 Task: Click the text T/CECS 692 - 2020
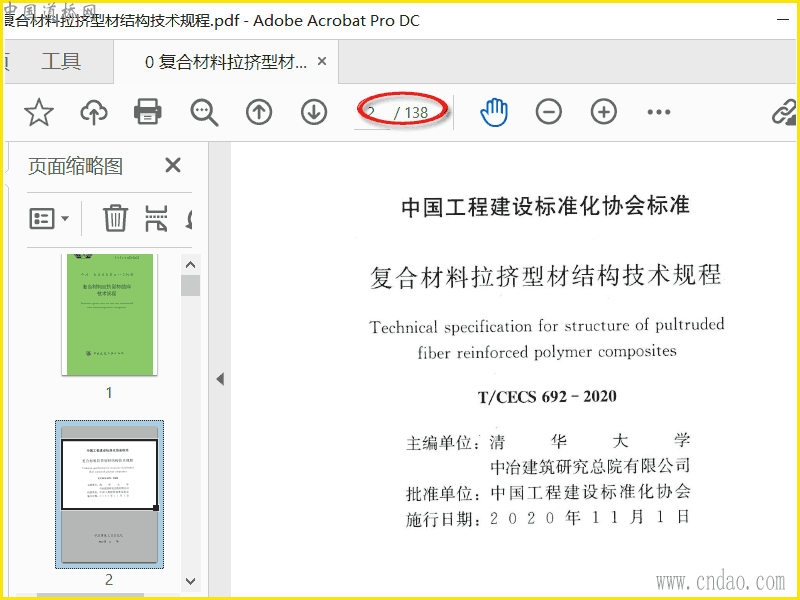[x=547, y=396]
